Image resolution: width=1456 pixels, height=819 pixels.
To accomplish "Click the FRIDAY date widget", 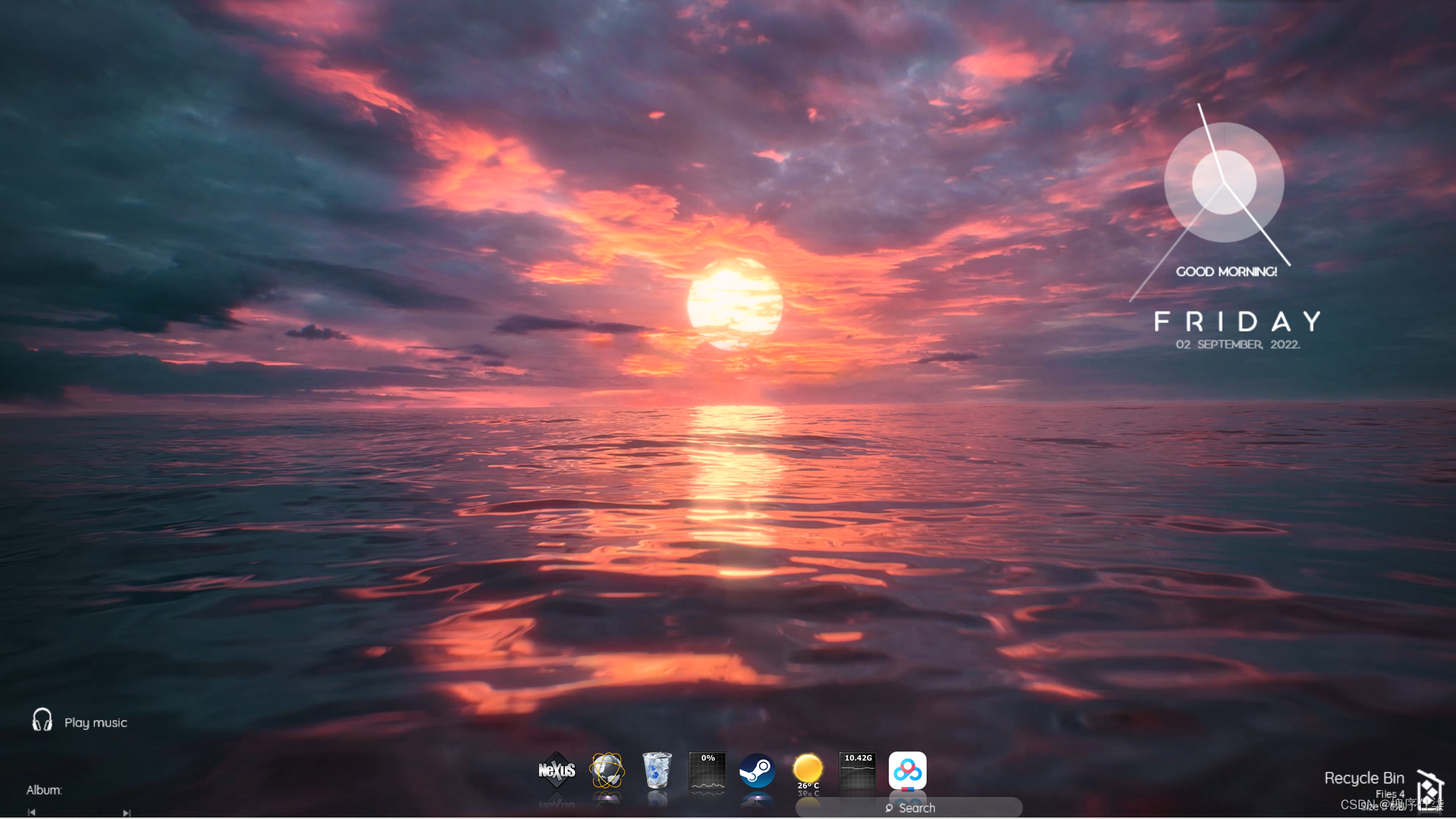I will pos(1236,322).
